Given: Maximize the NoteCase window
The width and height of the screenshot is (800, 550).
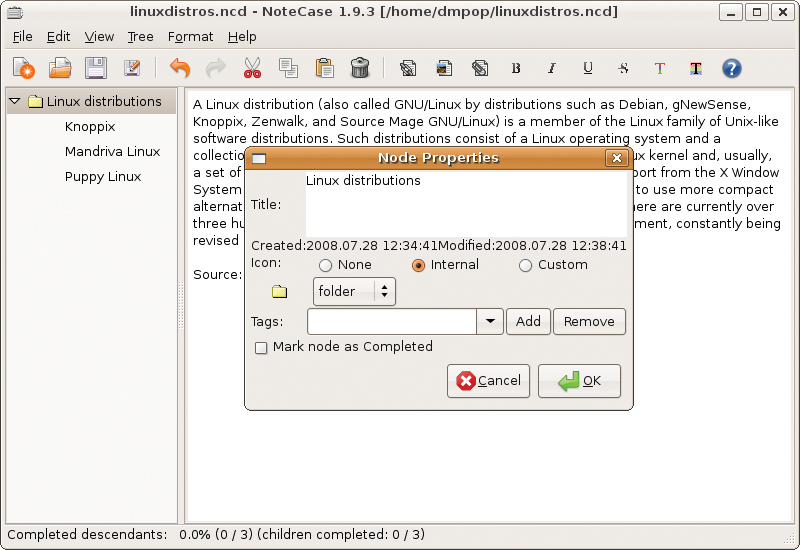Looking at the screenshot, I should [757, 12].
